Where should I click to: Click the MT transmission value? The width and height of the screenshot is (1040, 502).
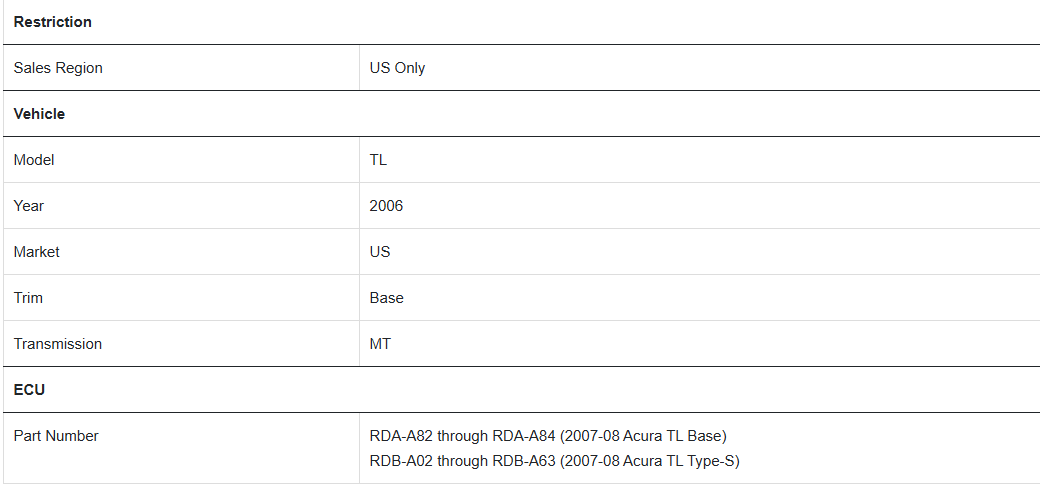[x=380, y=344]
